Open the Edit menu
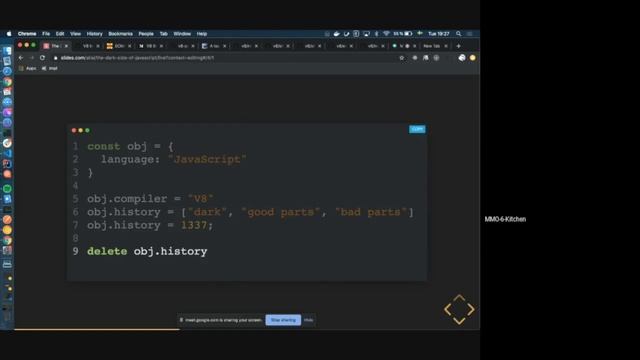This screenshot has height=360, width=640. tap(60, 34)
